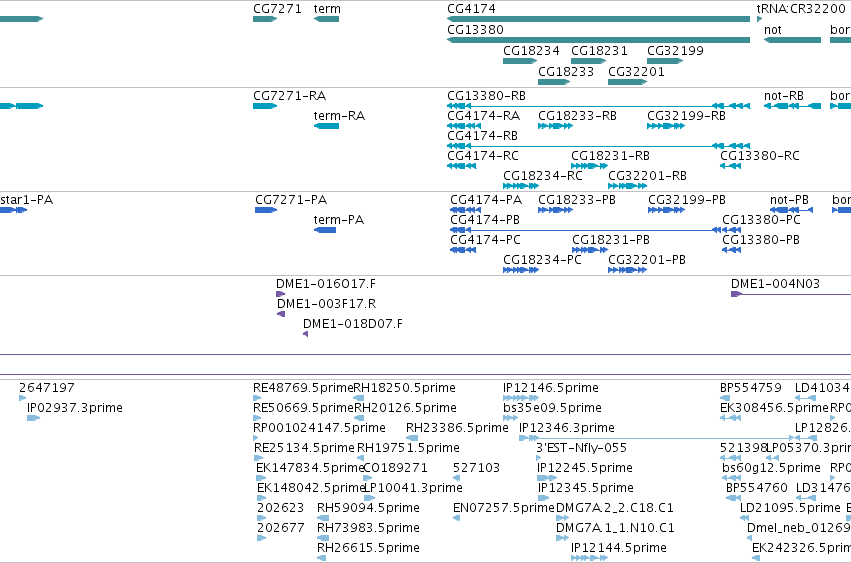Select the CG18233 gene

coord(554,82)
